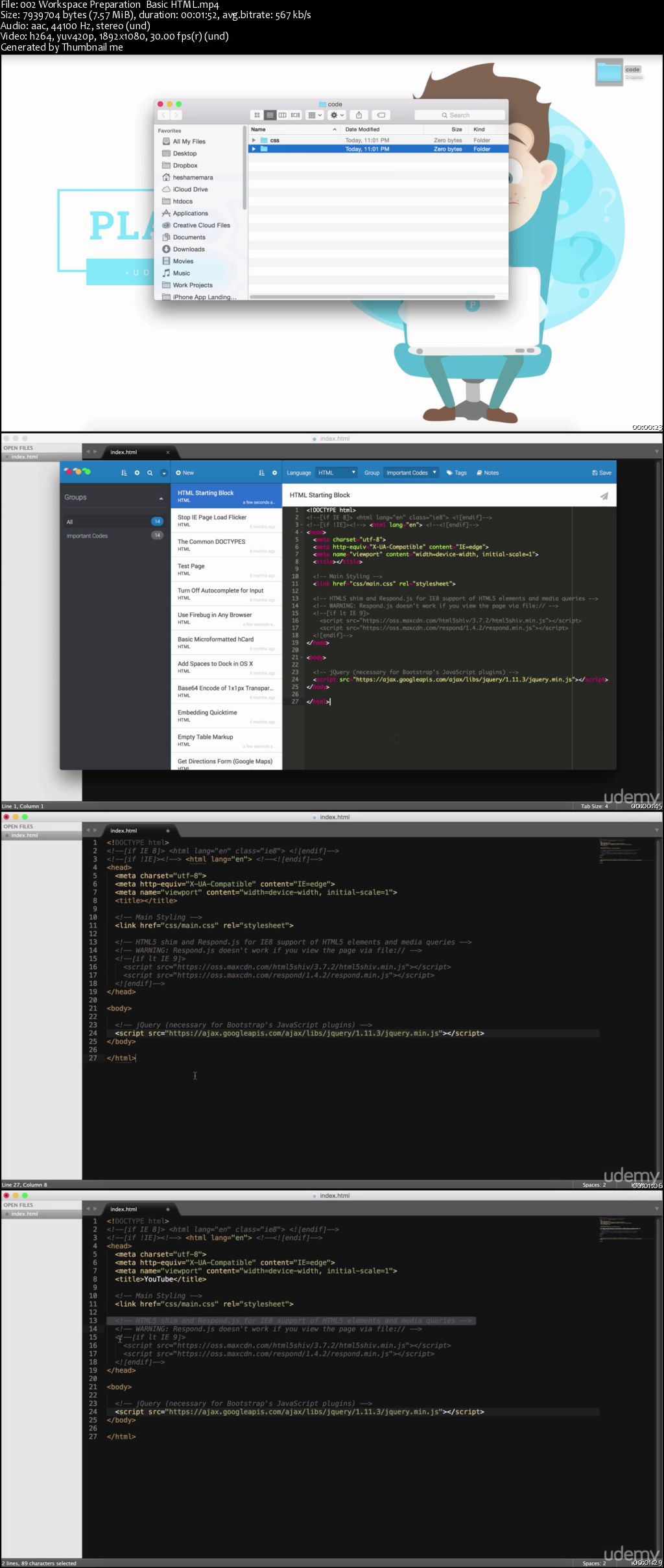Image resolution: width=664 pixels, height=1568 pixels.
Task: Select The Common DOCTYPES snippet
Action: [x=226, y=545]
